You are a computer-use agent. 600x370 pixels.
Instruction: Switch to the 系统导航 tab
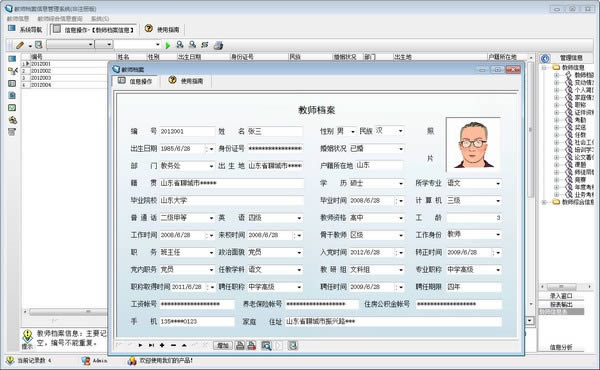(26, 29)
